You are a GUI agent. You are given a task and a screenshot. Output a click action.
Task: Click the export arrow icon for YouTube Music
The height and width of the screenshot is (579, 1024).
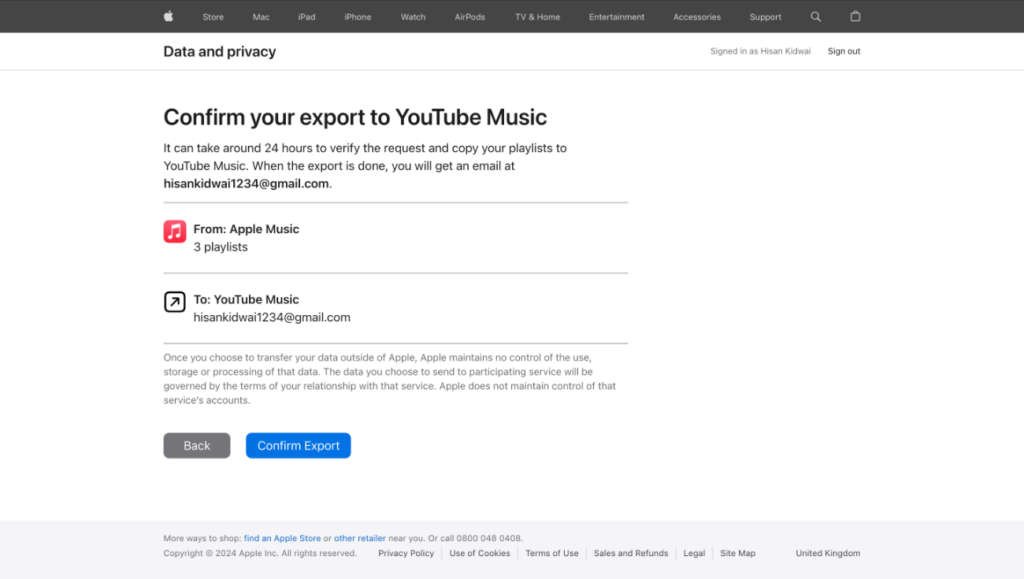pos(174,301)
